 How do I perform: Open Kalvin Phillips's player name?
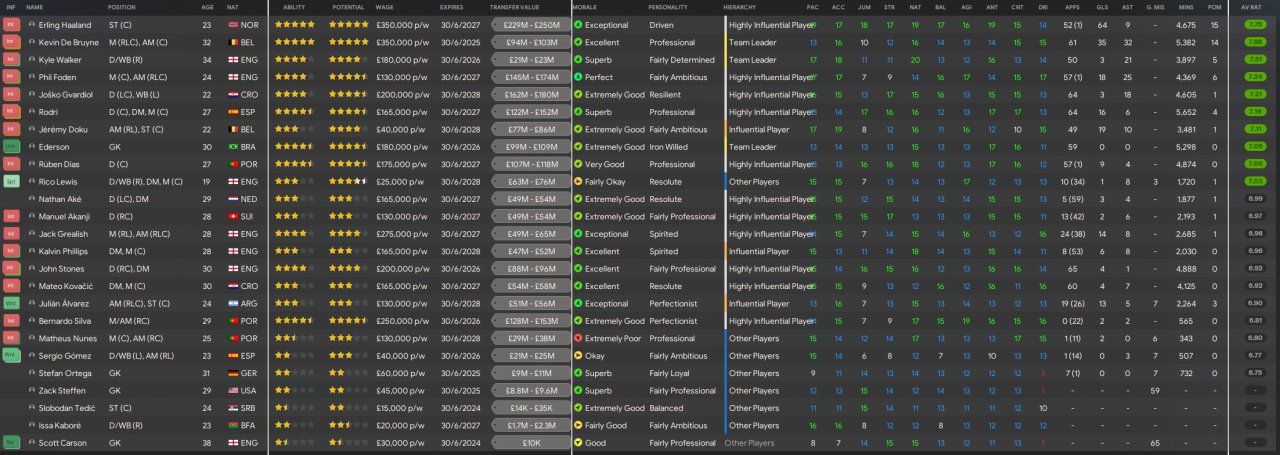[64, 251]
